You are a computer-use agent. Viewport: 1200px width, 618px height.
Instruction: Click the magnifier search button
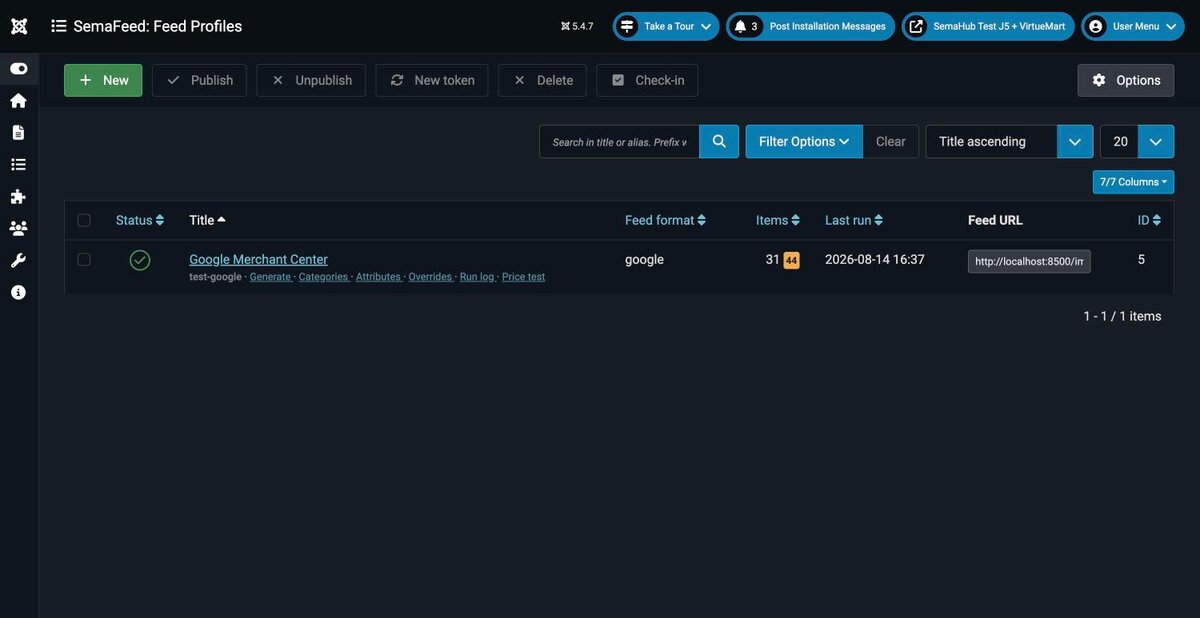click(x=719, y=142)
